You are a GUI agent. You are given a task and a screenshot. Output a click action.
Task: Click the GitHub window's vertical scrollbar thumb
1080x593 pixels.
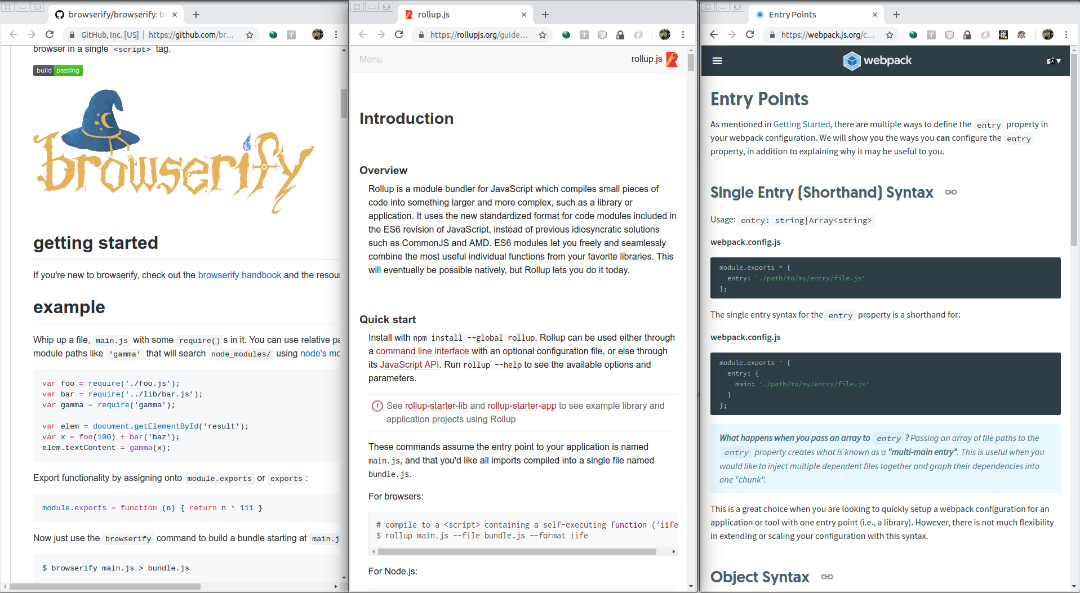point(344,103)
